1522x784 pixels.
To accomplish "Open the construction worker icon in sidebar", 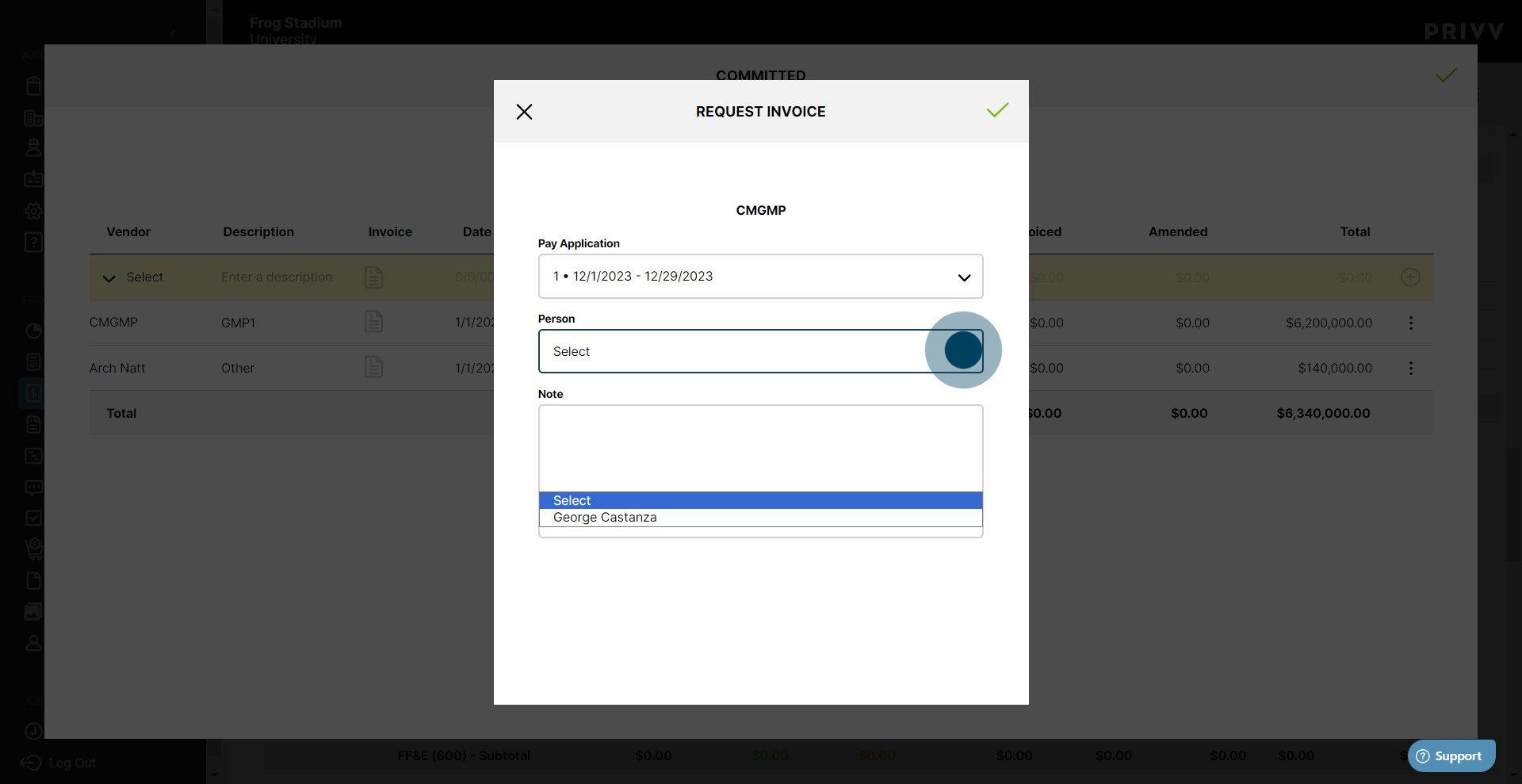I will click(x=33, y=148).
